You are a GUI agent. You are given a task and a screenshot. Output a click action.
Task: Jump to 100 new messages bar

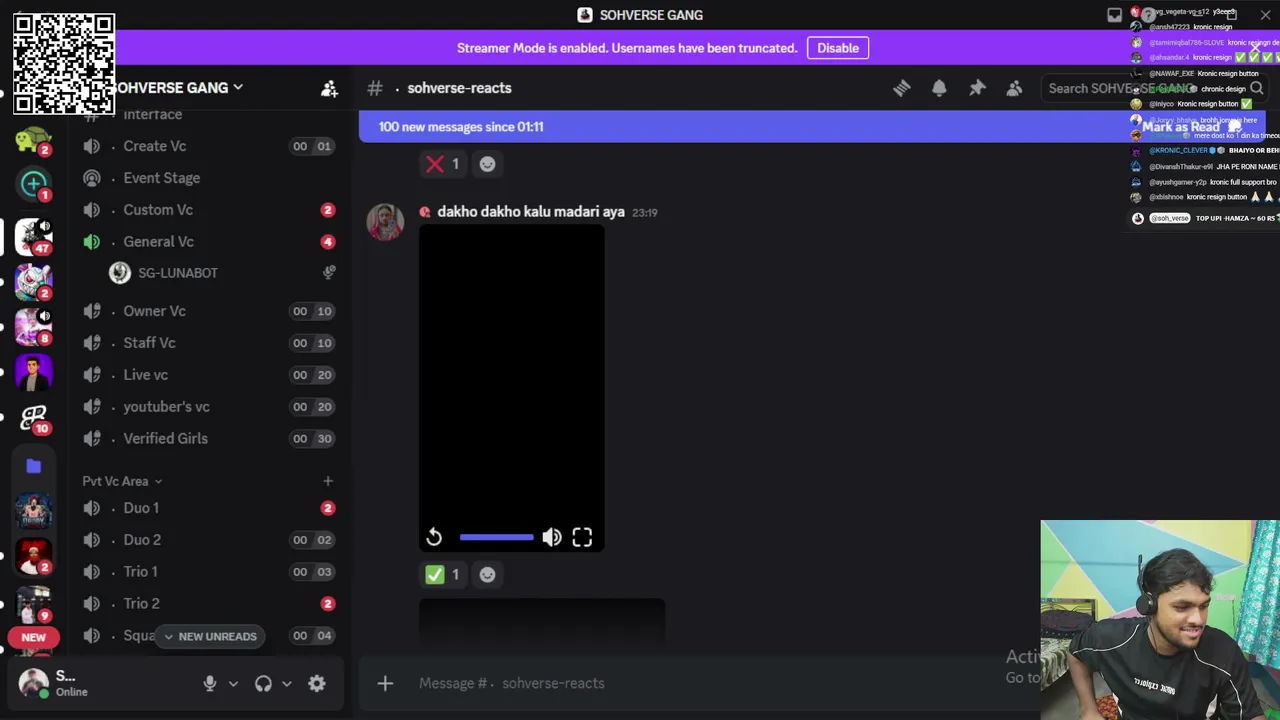(461, 127)
